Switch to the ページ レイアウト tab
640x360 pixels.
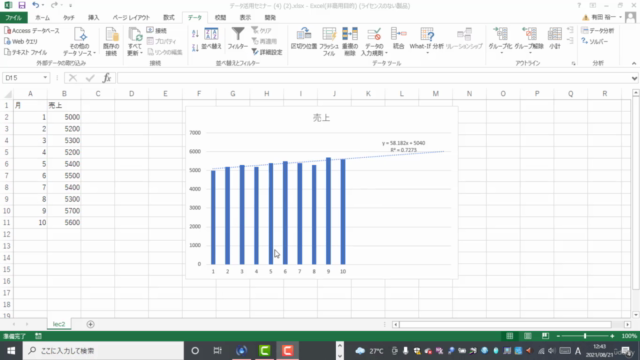pyautogui.click(x=131, y=18)
